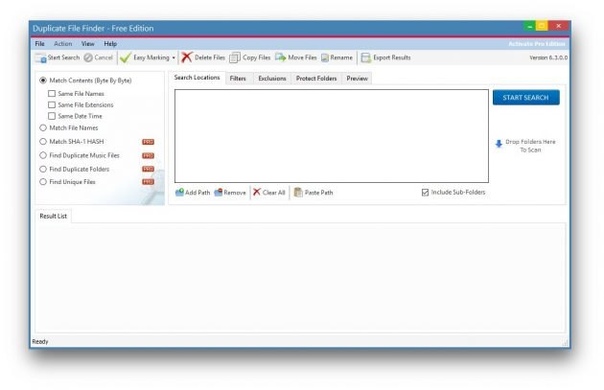Screen dimensions: 604x390
Task: Click the Paste Path button
Action: pos(314,192)
